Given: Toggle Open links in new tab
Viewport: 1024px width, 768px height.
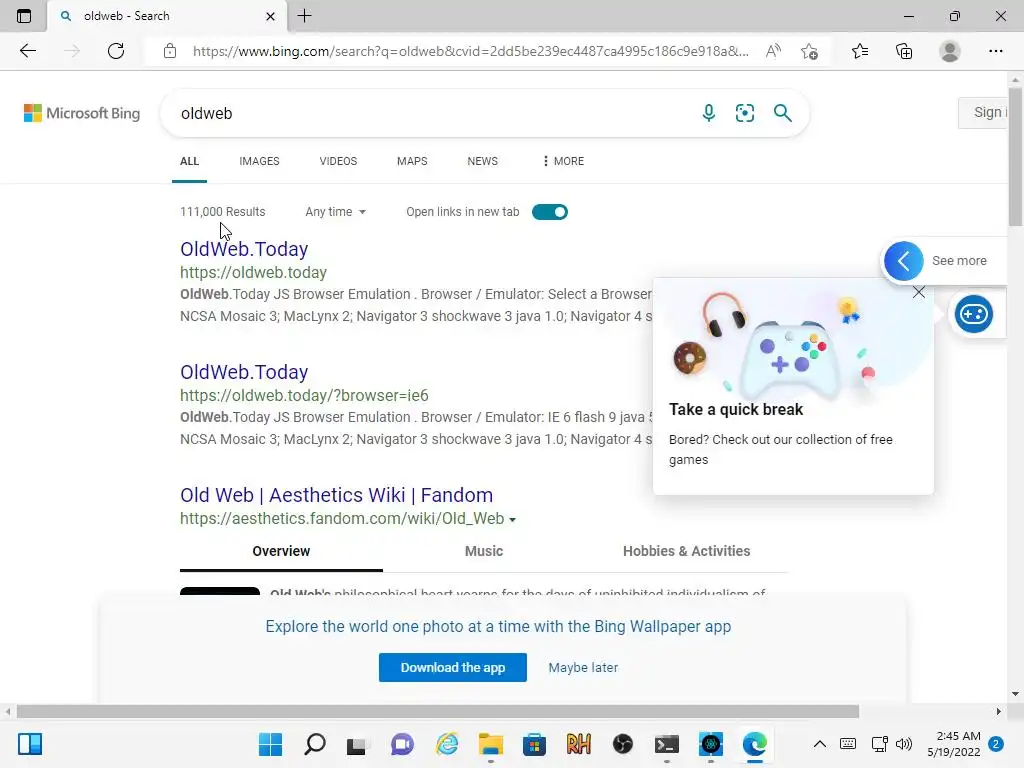Looking at the screenshot, I should [550, 212].
